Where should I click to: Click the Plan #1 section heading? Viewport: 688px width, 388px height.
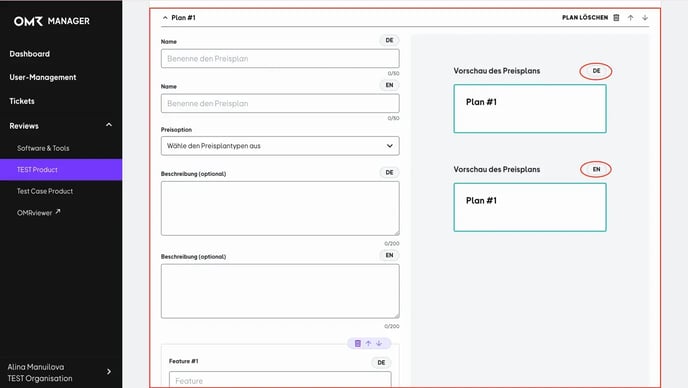183,18
